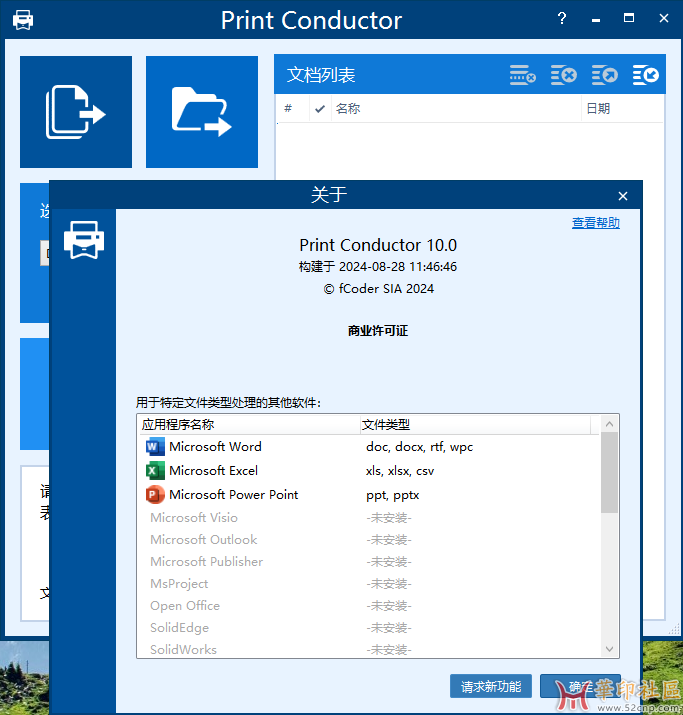Minimize the Print Conductor window

(x=596, y=19)
